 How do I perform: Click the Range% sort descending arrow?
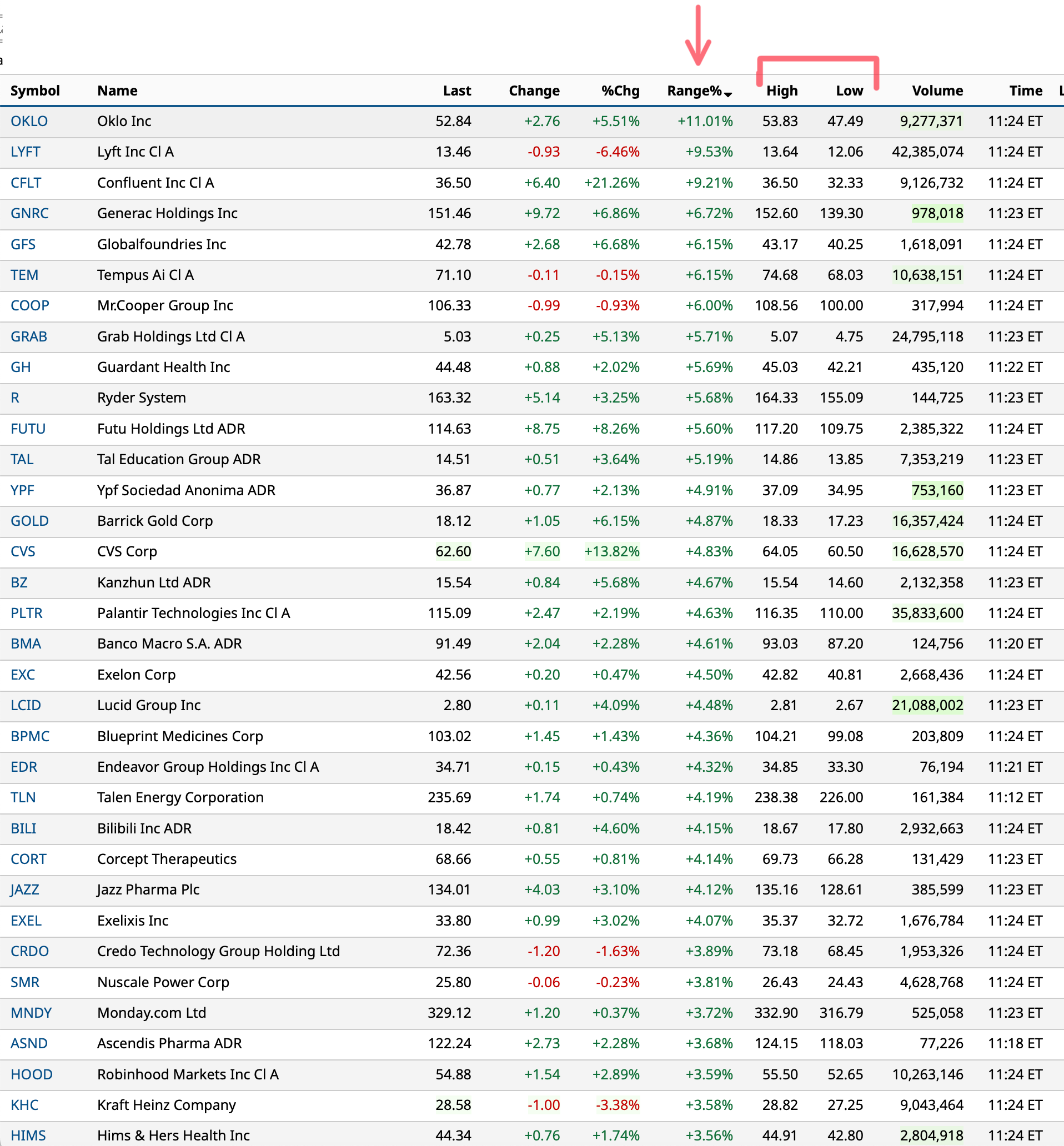(729, 94)
